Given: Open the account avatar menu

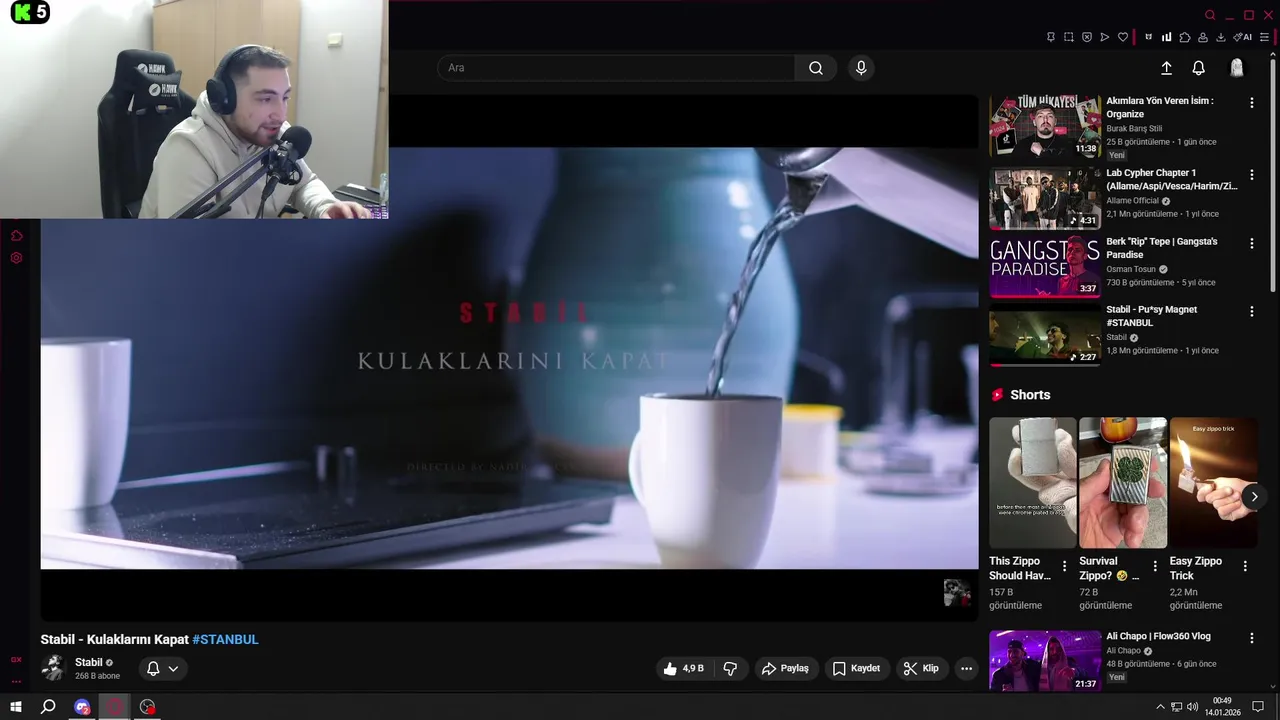Looking at the screenshot, I should pyautogui.click(x=1237, y=68).
